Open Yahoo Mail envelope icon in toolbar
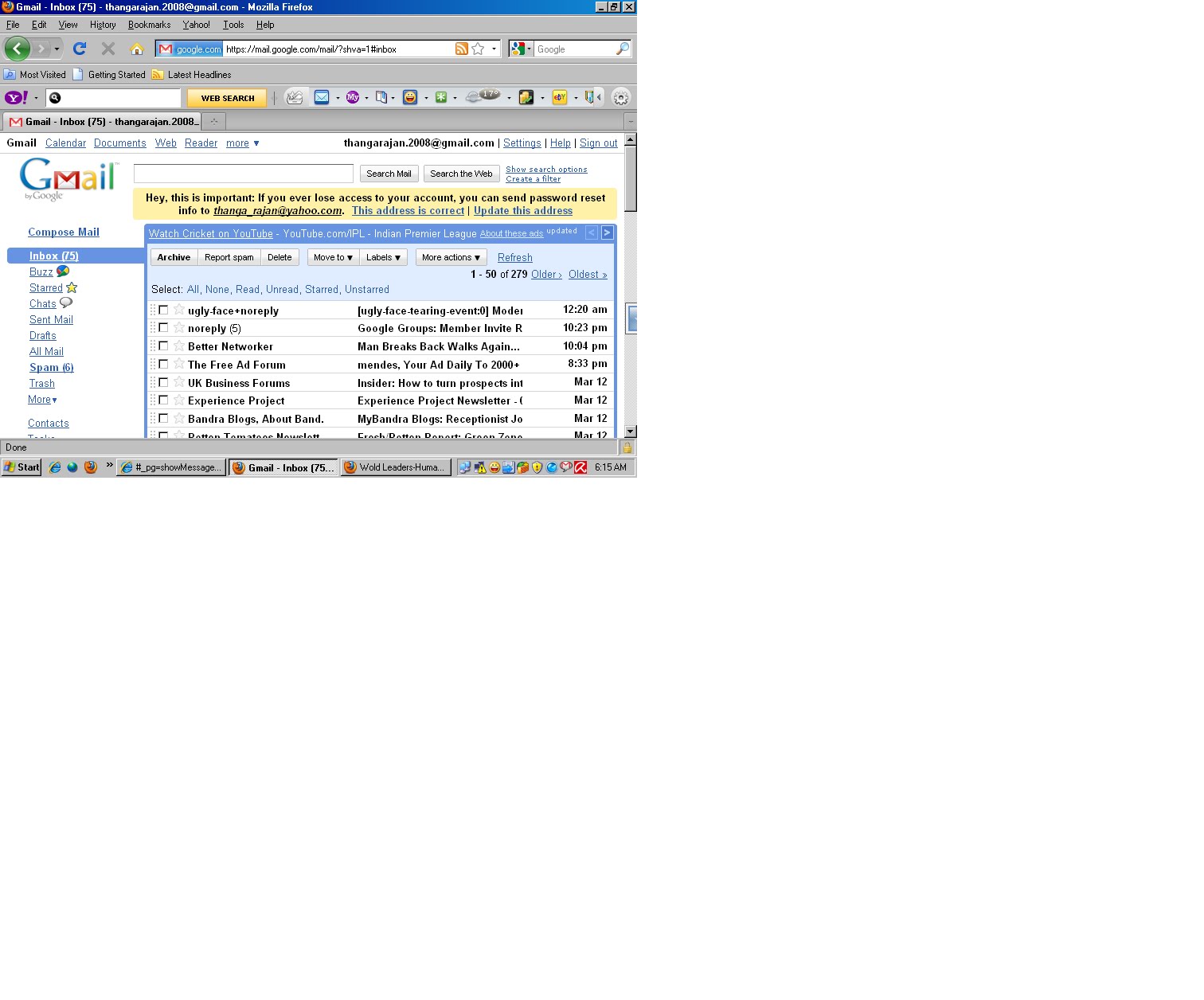1204x1000 pixels. 322,97
